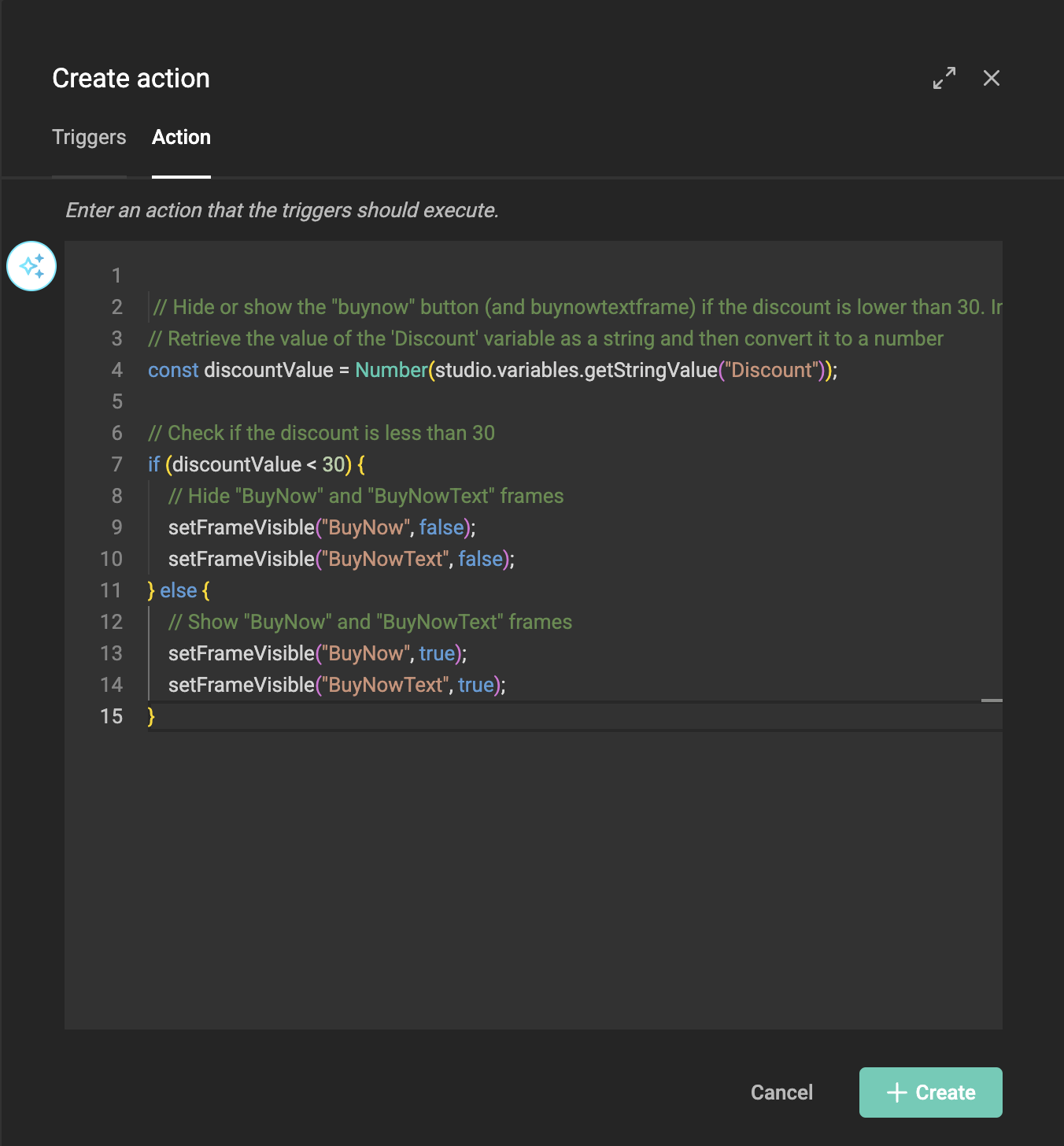The image size is (1064, 1146).
Task: Click the AI sparkle assistant icon
Action: [x=31, y=266]
